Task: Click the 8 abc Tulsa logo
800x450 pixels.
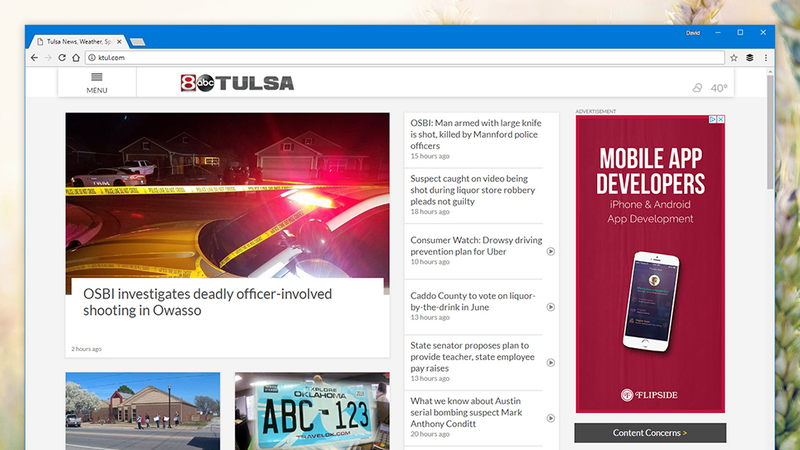Action: tap(237, 83)
